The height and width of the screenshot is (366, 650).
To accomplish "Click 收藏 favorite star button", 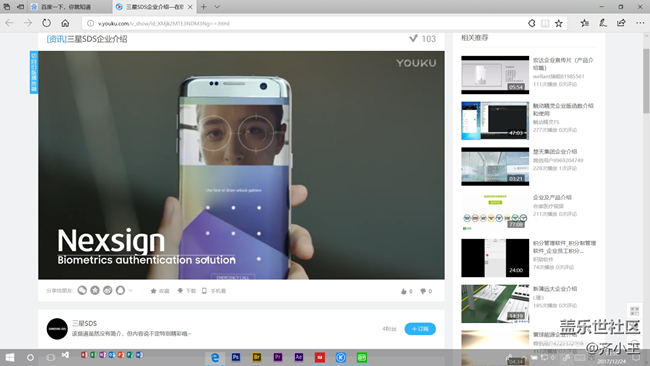I will point(160,291).
